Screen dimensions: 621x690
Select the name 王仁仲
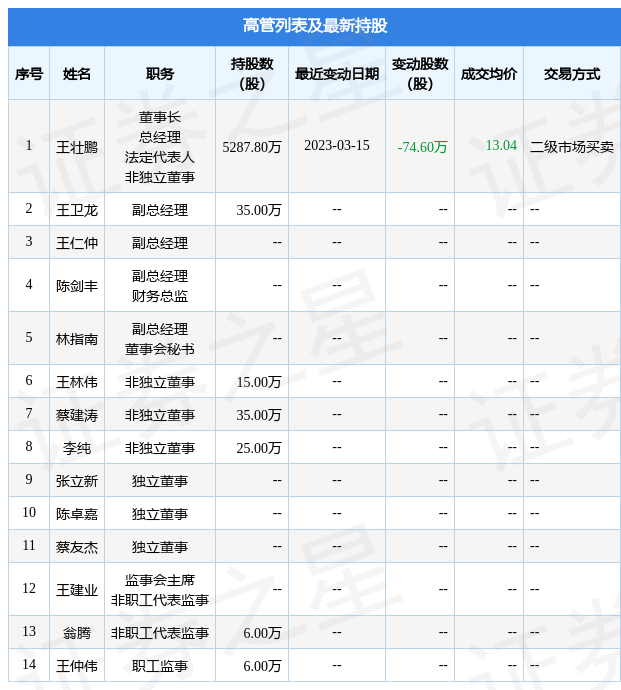pos(77,243)
